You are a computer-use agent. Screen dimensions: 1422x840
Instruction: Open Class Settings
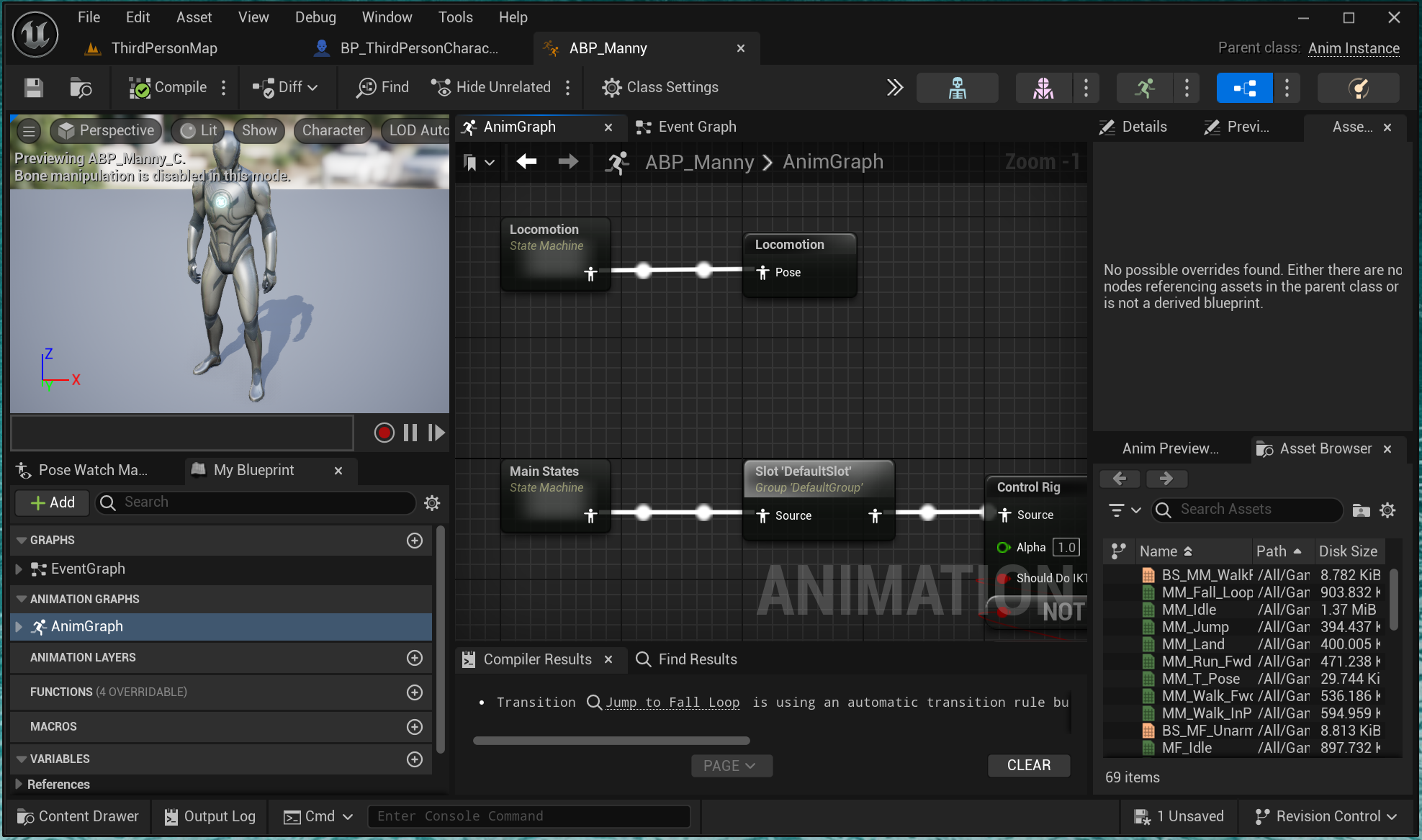[x=660, y=88]
